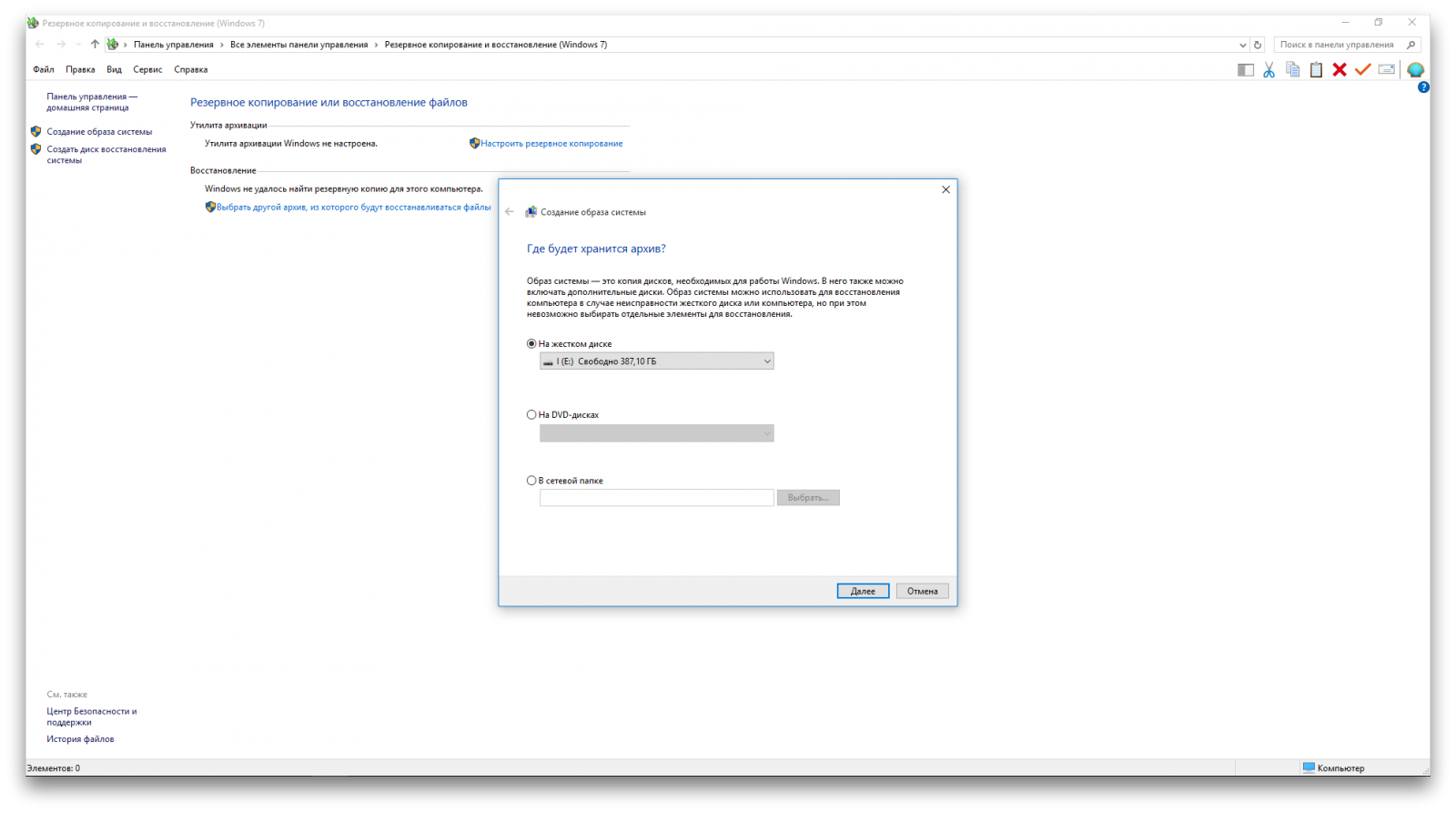Viewport: 1456px width, 813px height.
Task: Click the clipboard Paste toolbar icon
Action: point(1316,70)
